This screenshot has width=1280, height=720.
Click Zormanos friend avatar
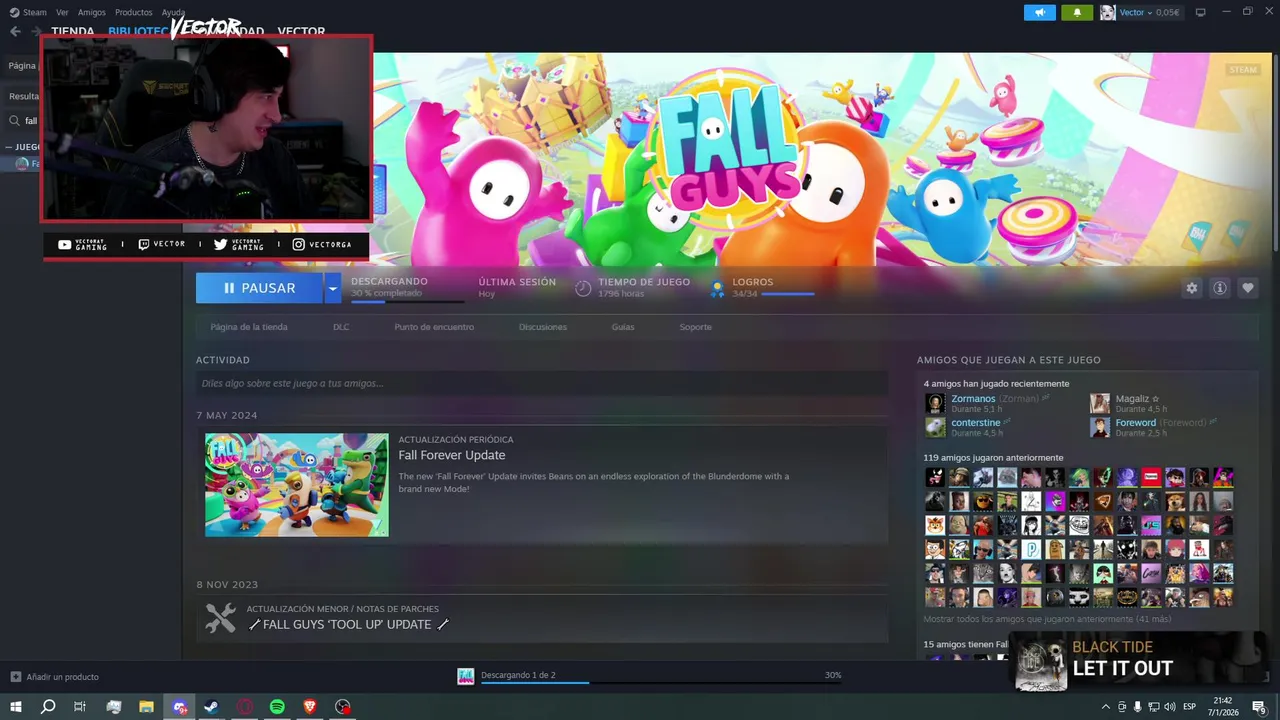[x=935, y=403]
